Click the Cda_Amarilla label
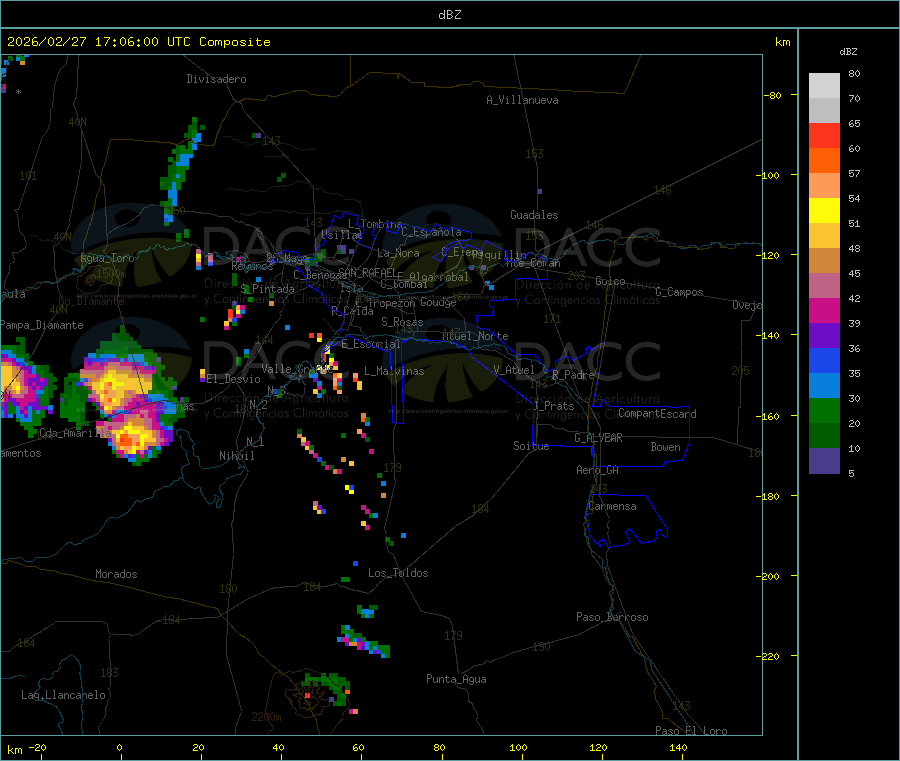Viewport: 900px width, 761px height. [75, 433]
